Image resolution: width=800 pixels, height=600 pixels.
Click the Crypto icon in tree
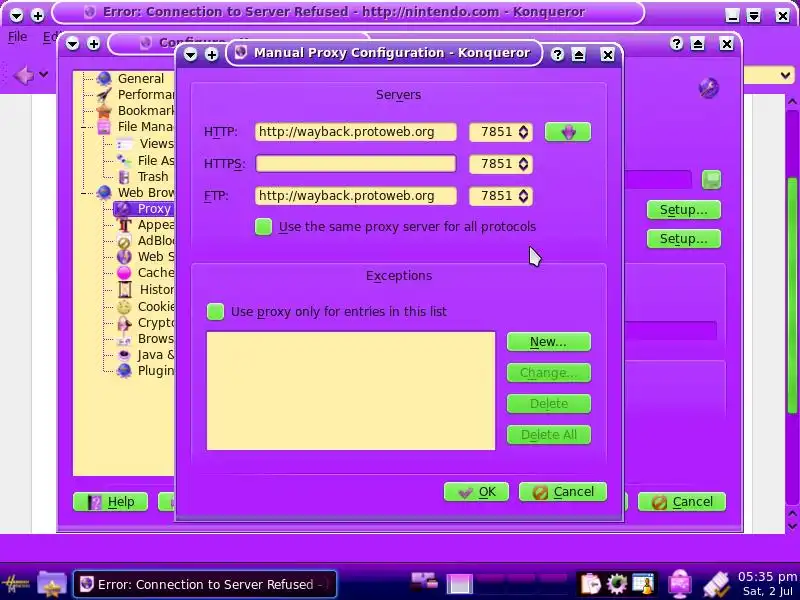point(124,323)
